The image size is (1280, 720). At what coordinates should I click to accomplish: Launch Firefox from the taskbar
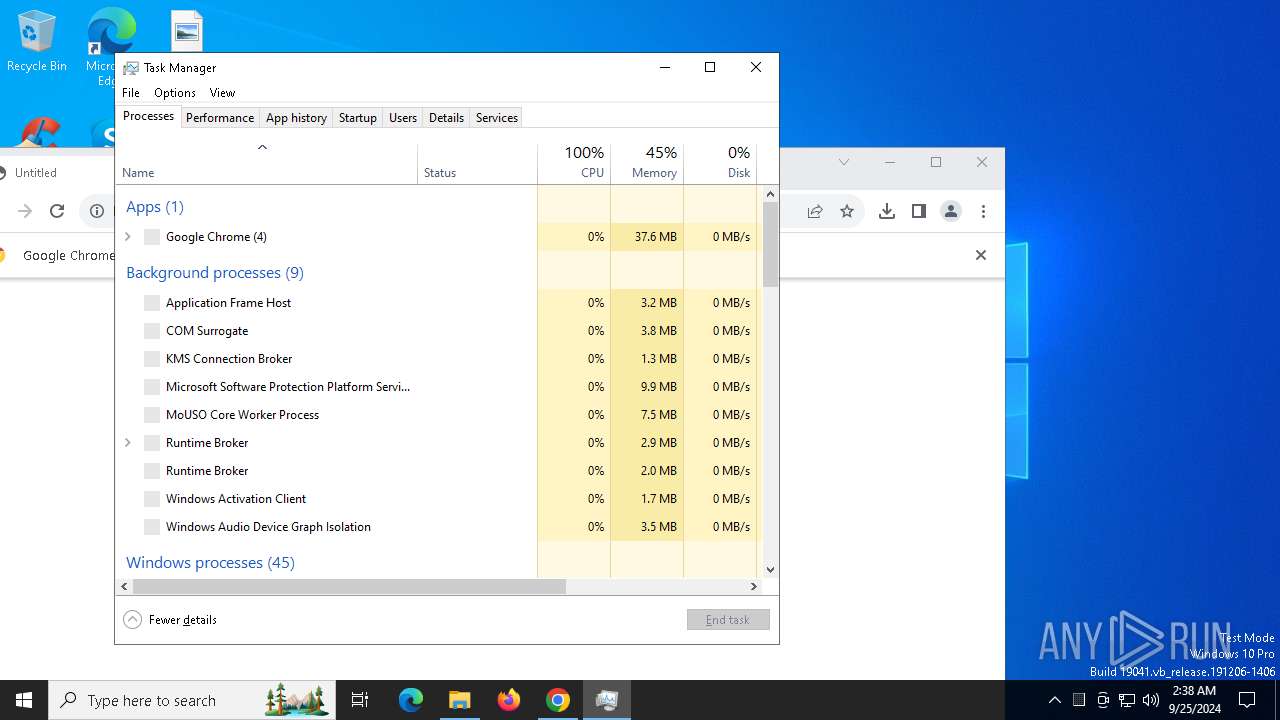pos(508,700)
